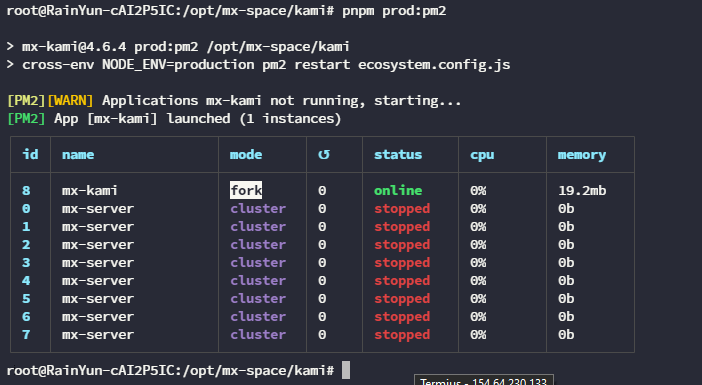Click 'cluster' mode in id 1 row

258,227
